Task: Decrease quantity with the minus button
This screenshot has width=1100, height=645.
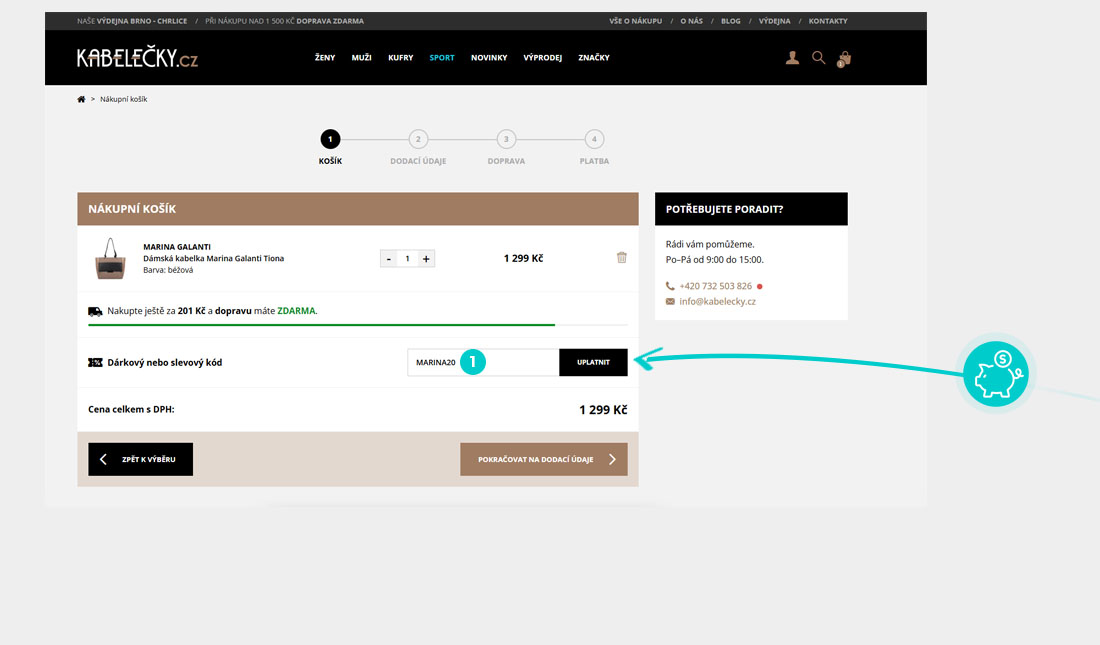Action: 389,259
